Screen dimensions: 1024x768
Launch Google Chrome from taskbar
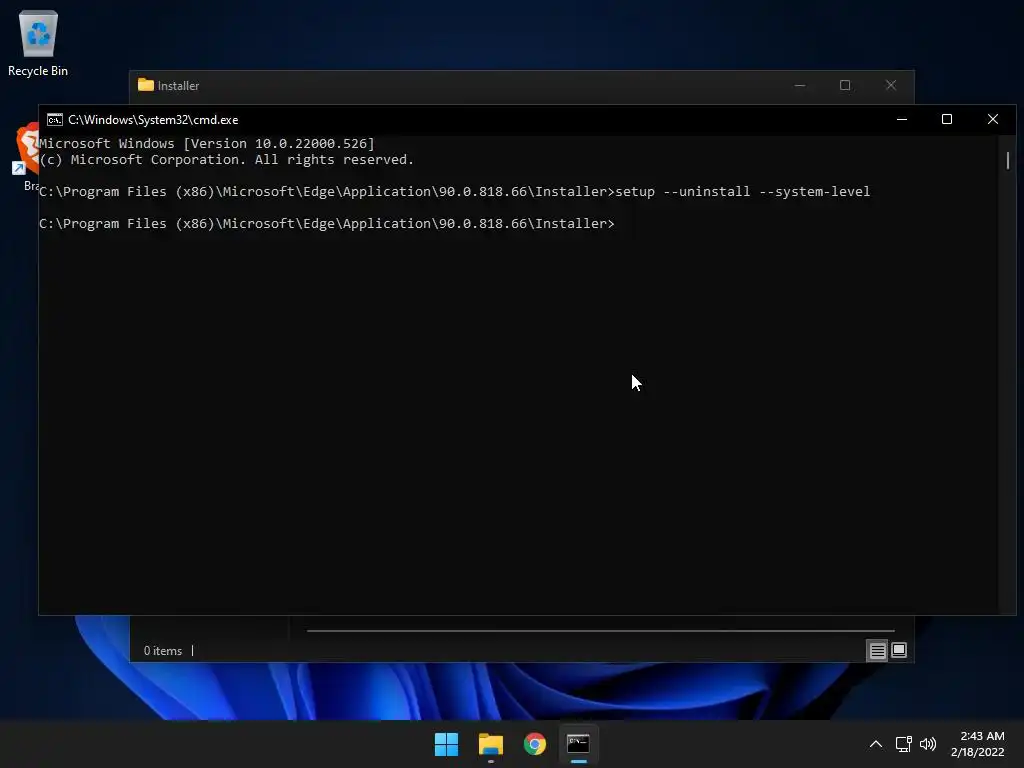[x=535, y=744]
